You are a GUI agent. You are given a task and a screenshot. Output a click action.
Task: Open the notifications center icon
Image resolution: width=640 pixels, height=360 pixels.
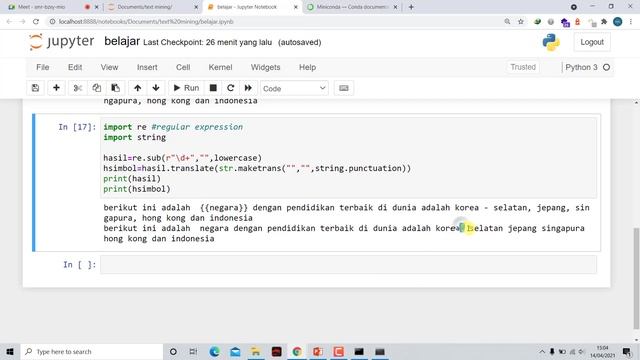pyautogui.click(x=627, y=351)
